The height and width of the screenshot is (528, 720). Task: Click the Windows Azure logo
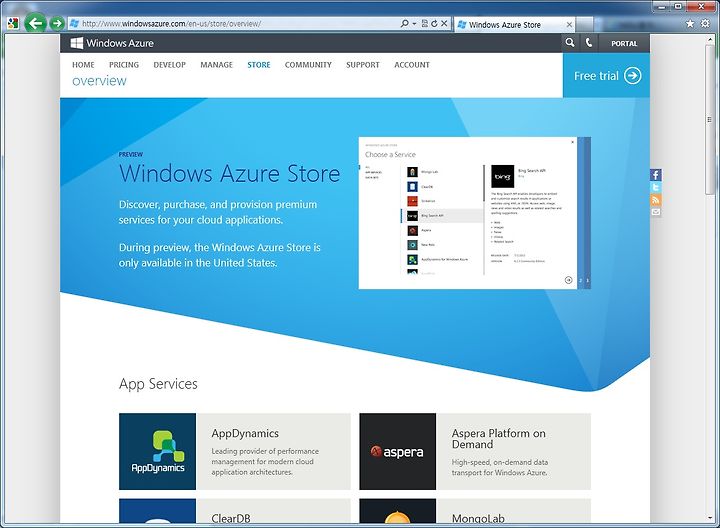[112, 43]
